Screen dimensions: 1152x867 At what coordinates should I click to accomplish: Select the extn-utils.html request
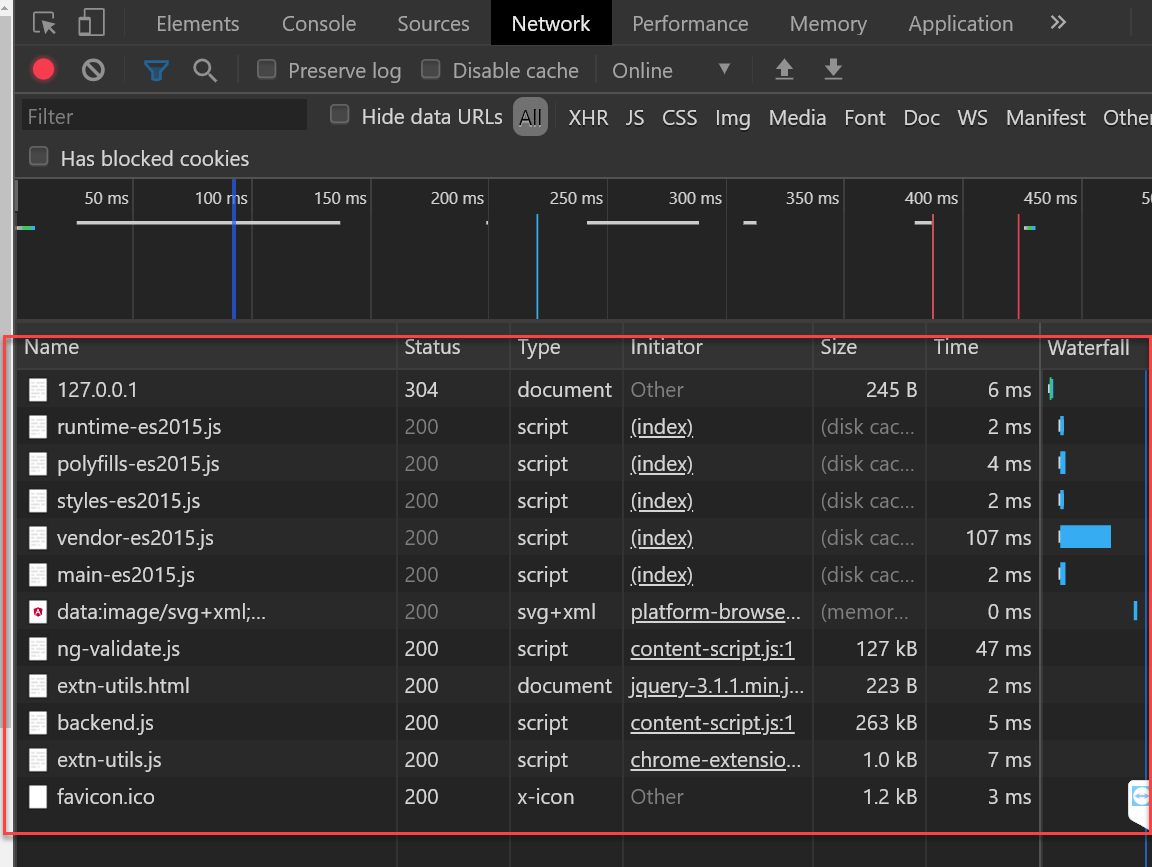coord(583,686)
